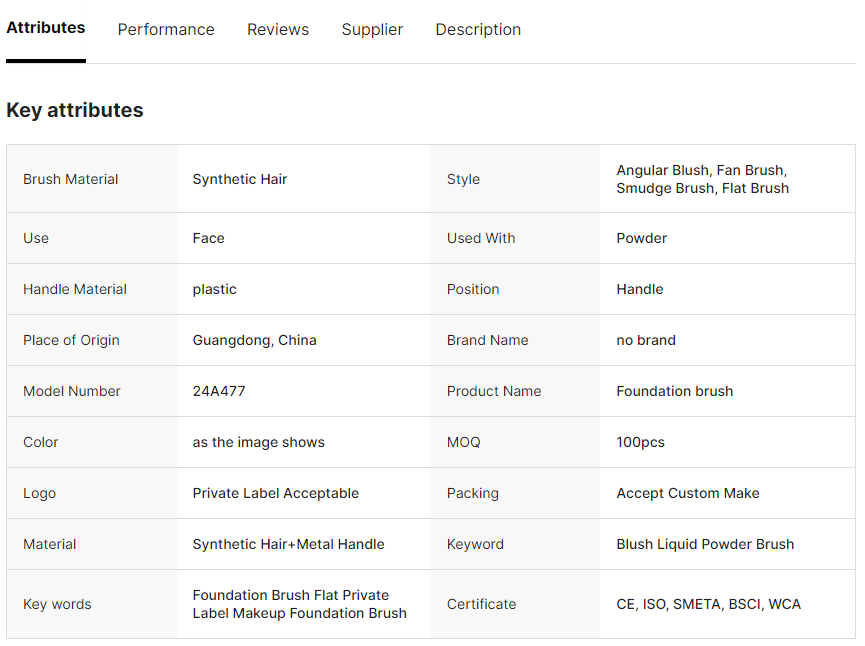
Task: Click the Accept Custom Make packing value
Action: click(688, 493)
